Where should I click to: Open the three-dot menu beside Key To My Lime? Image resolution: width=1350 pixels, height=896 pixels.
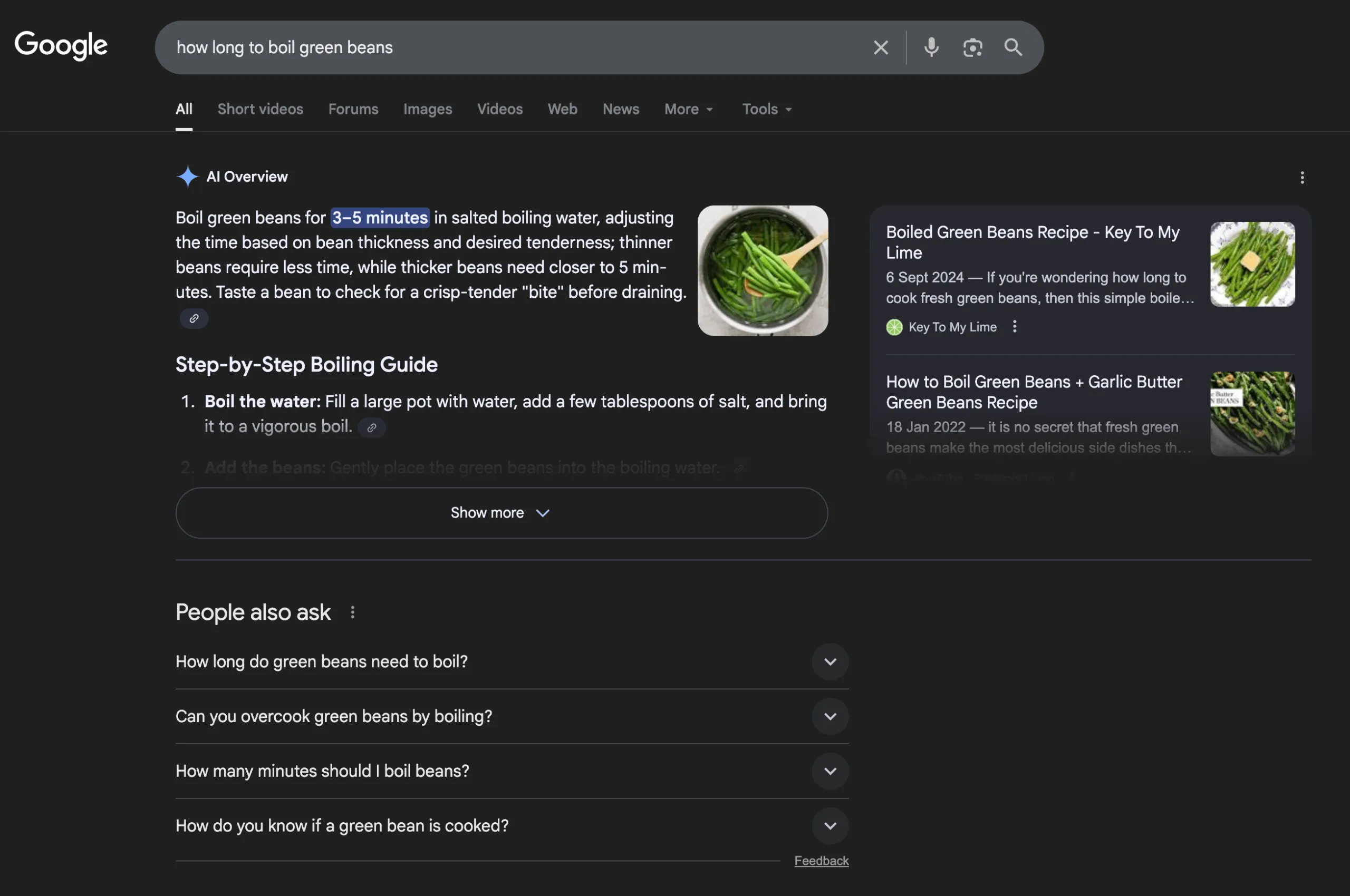click(1015, 327)
